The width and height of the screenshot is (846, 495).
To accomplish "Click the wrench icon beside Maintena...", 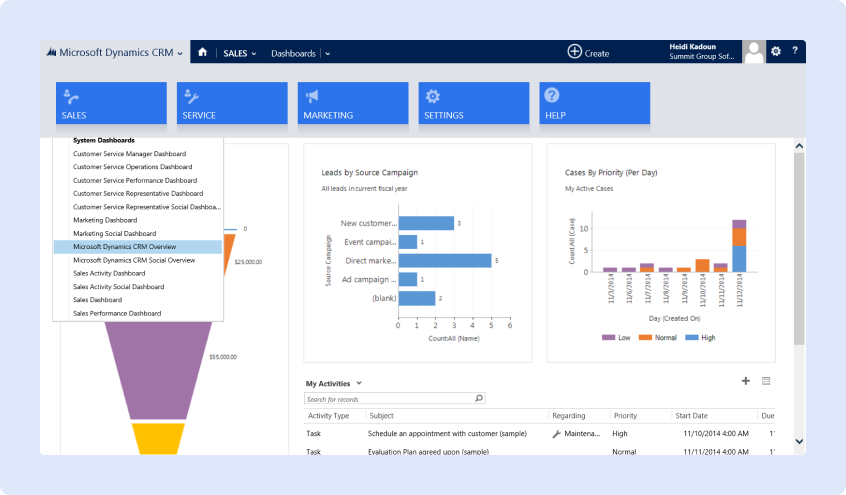I will [x=556, y=433].
